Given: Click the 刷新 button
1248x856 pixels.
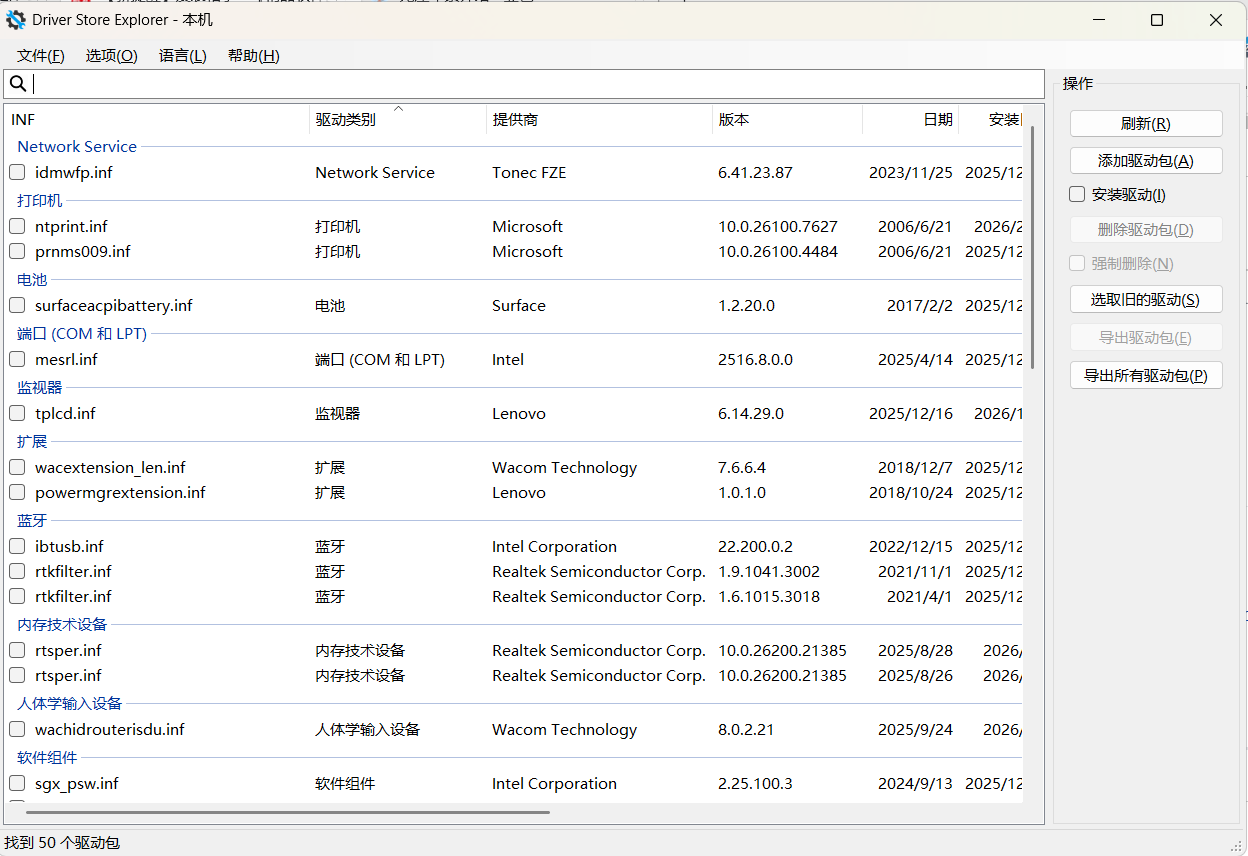Looking at the screenshot, I should [1145, 124].
